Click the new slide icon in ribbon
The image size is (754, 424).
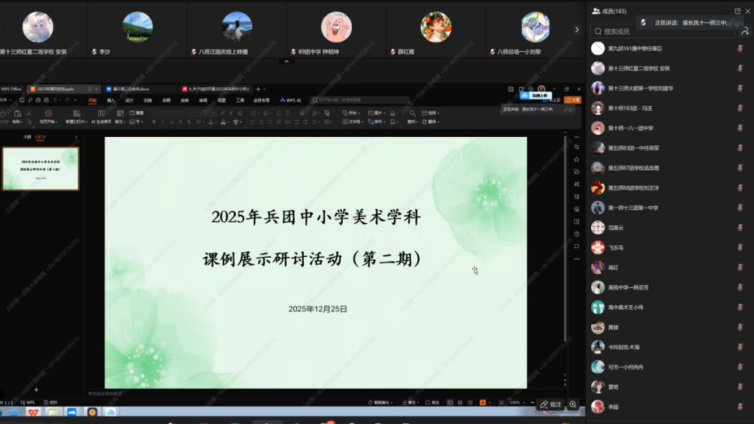(76, 113)
